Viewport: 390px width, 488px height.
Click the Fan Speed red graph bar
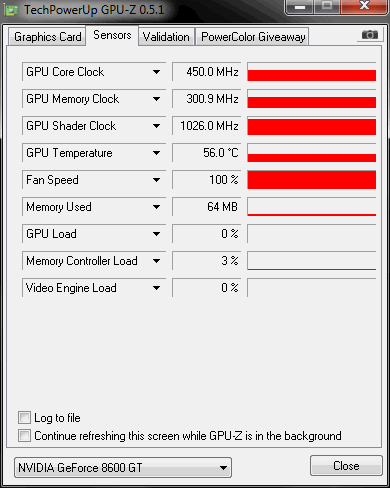[312, 180]
